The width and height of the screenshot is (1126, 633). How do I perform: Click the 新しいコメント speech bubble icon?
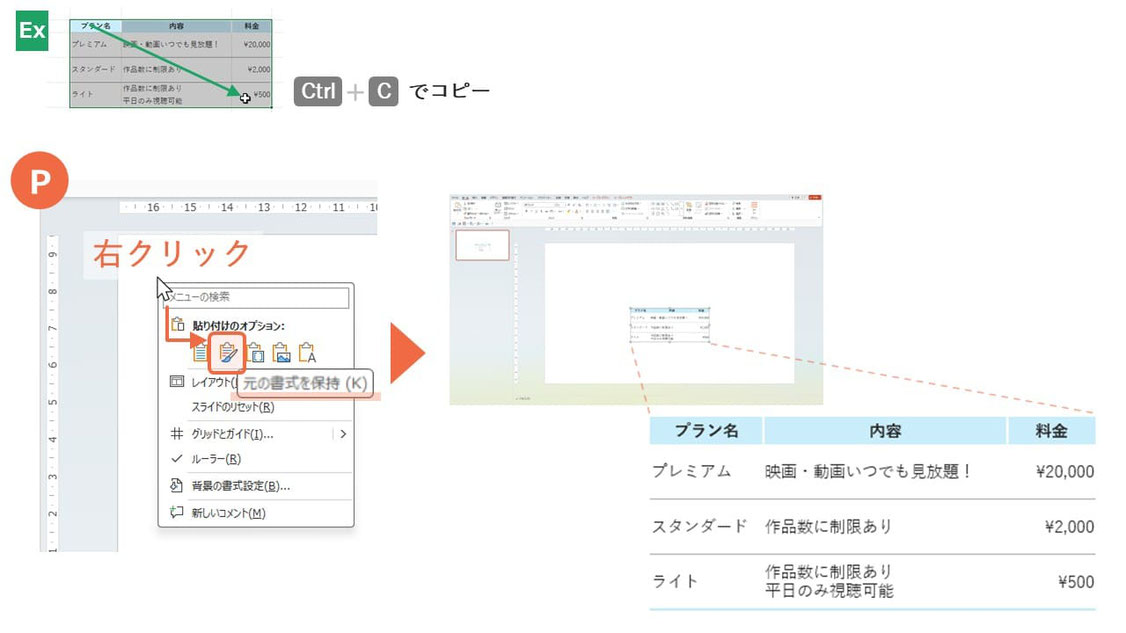click(x=176, y=512)
